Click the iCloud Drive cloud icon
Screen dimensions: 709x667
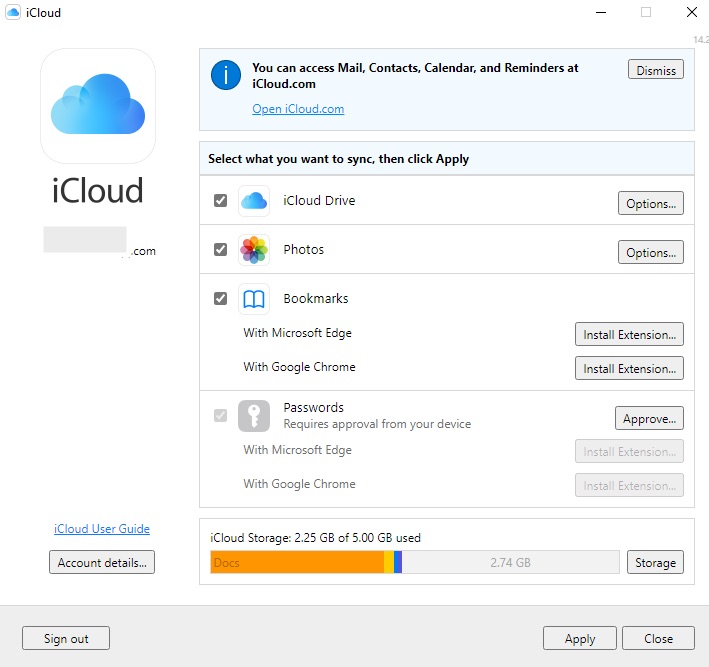pos(254,201)
